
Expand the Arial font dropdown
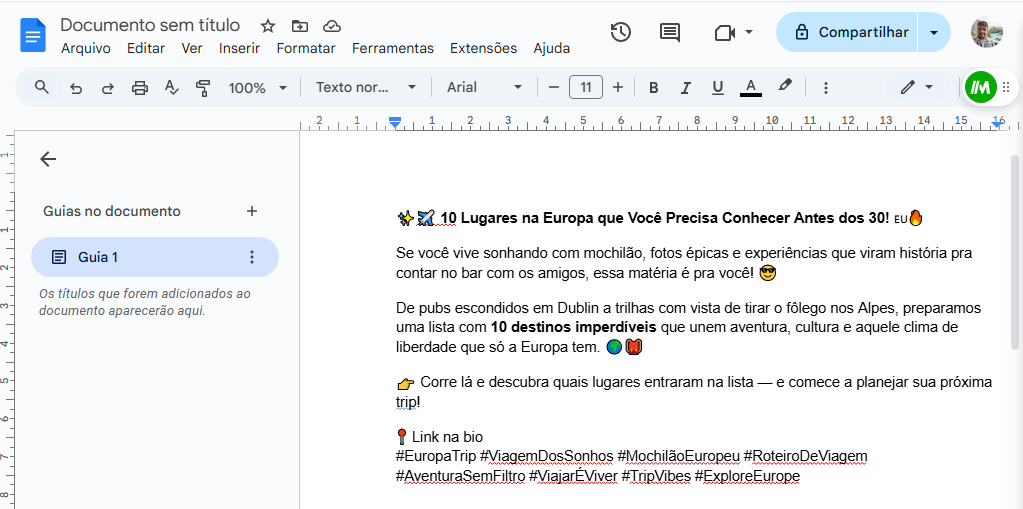(x=484, y=88)
